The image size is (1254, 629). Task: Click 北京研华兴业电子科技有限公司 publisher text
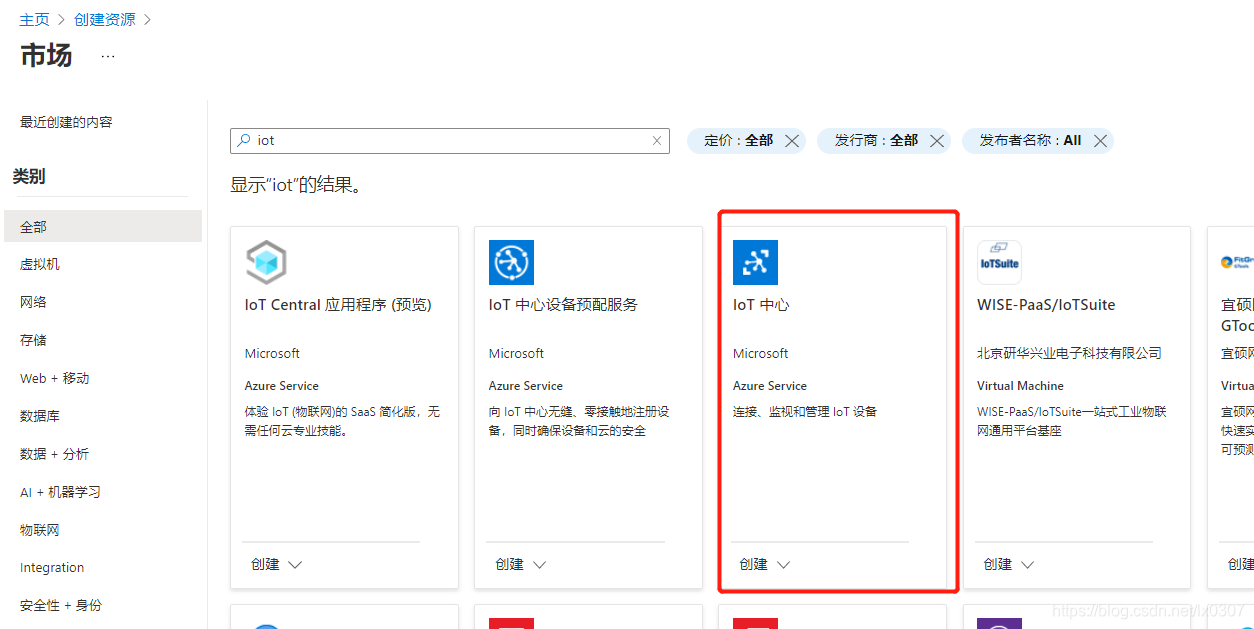[x=1069, y=353]
